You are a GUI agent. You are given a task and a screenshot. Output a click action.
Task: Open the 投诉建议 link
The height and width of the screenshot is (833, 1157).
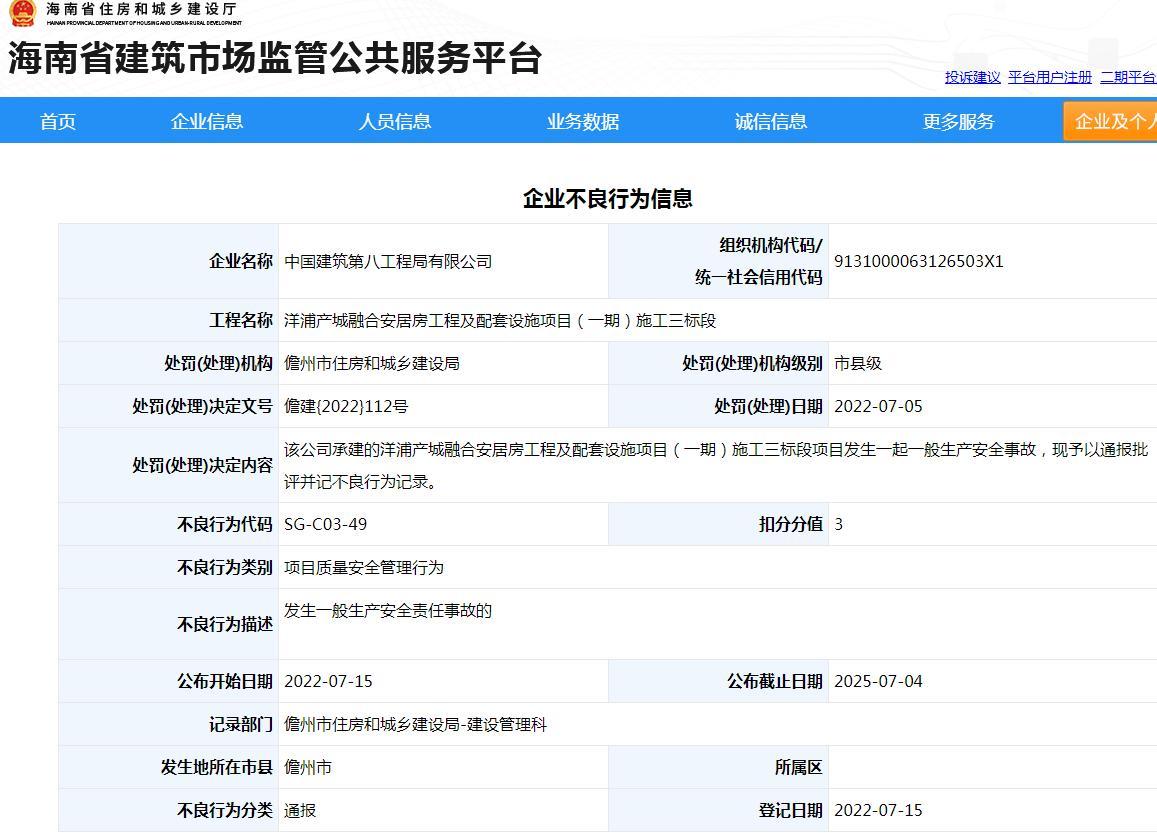(973, 77)
